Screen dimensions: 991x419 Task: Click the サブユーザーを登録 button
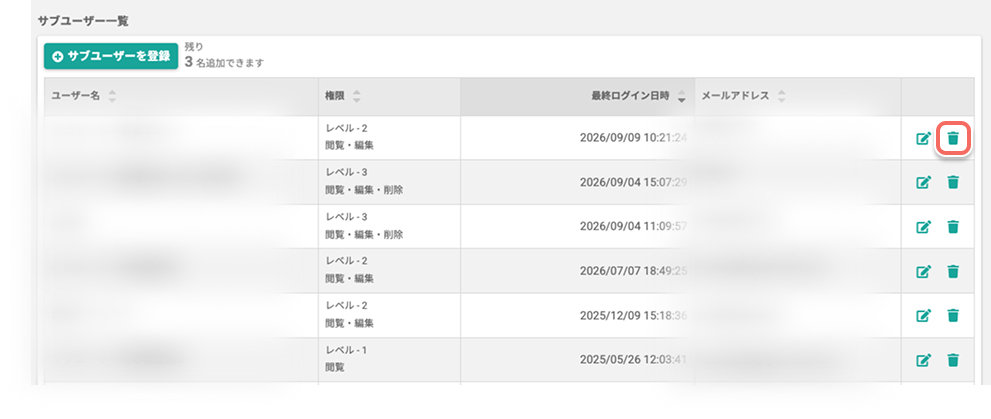pyautogui.click(x=111, y=56)
